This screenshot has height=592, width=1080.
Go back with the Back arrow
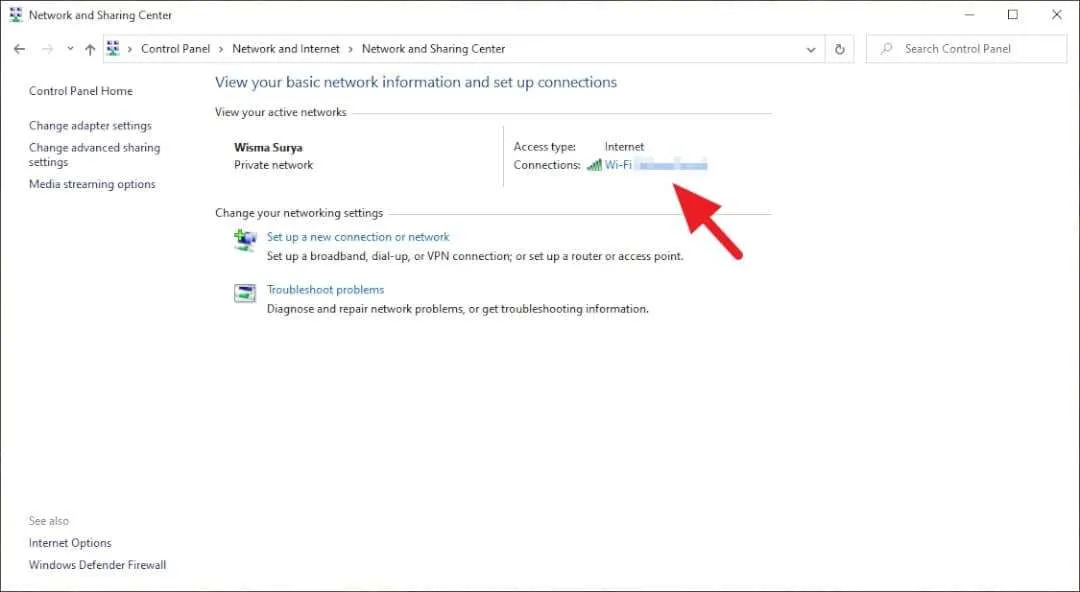coord(19,49)
